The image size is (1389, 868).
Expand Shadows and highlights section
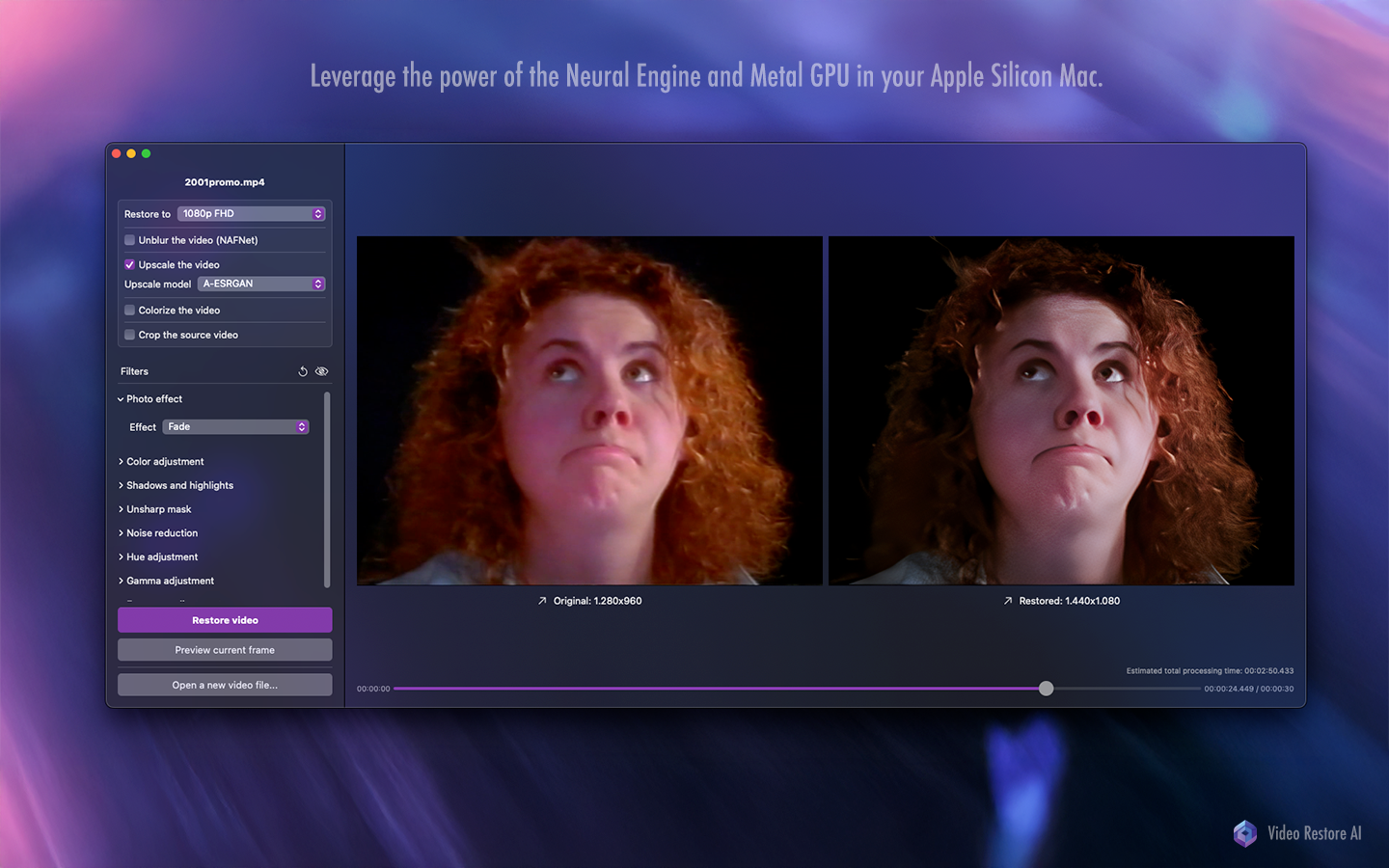tap(176, 485)
